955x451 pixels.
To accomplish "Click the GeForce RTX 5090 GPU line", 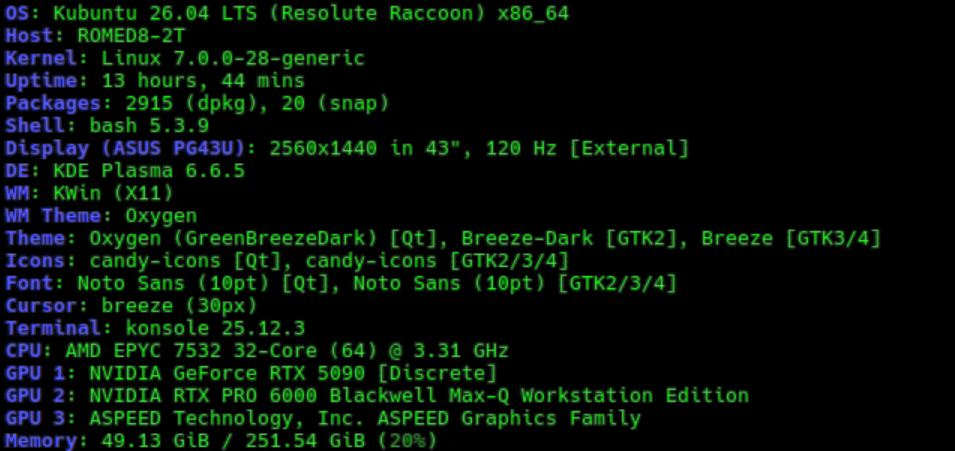I will (x=251, y=374).
